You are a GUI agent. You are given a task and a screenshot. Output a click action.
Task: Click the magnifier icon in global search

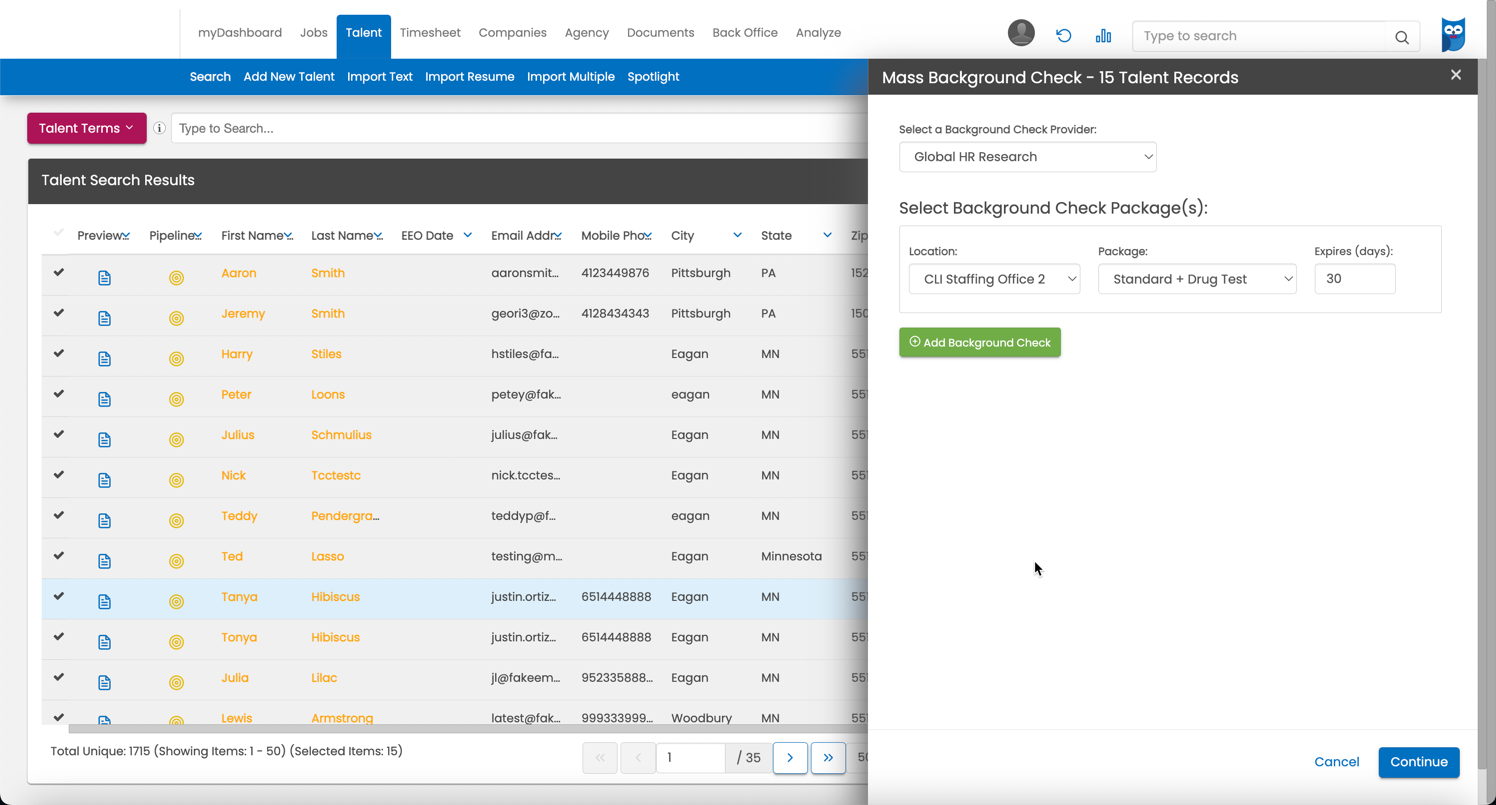point(1402,37)
